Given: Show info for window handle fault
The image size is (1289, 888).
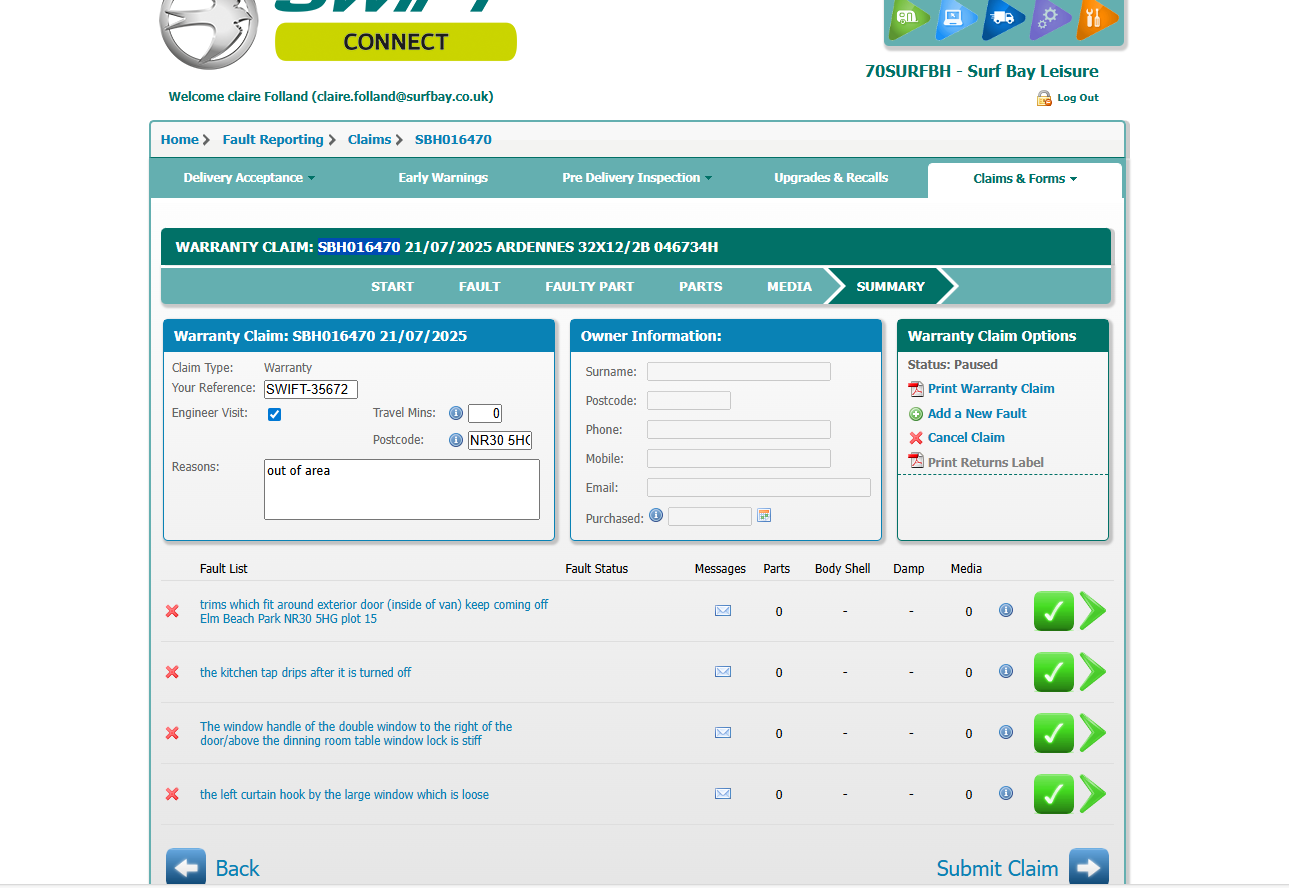Looking at the screenshot, I should pyautogui.click(x=1006, y=732).
